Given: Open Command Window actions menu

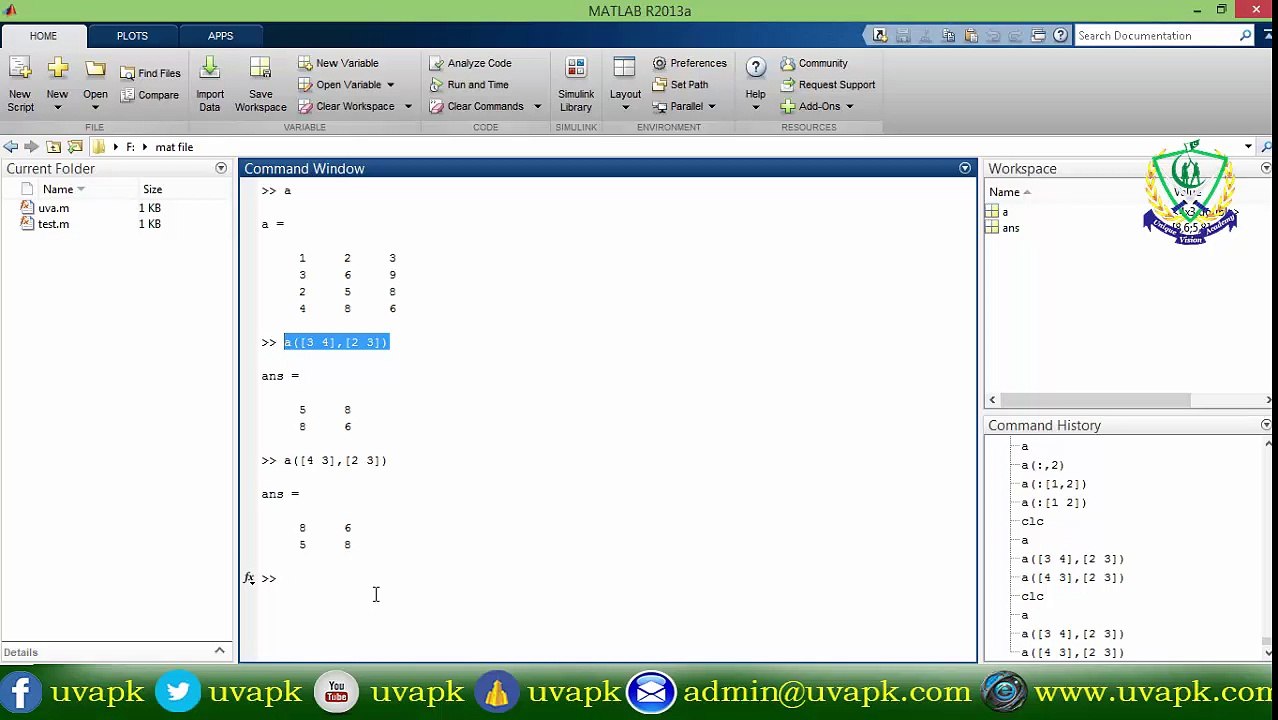Looking at the screenshot, I should coord(965,168).
